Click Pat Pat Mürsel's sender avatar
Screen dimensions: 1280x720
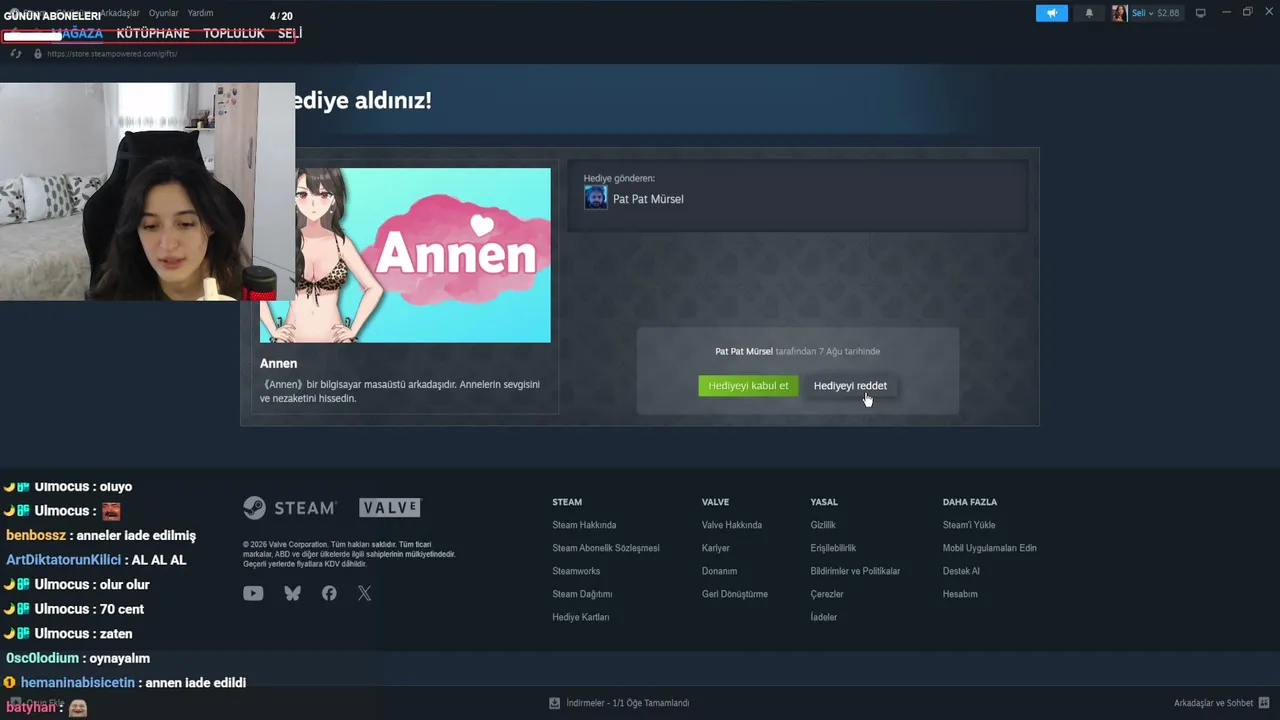pos(595,198)
